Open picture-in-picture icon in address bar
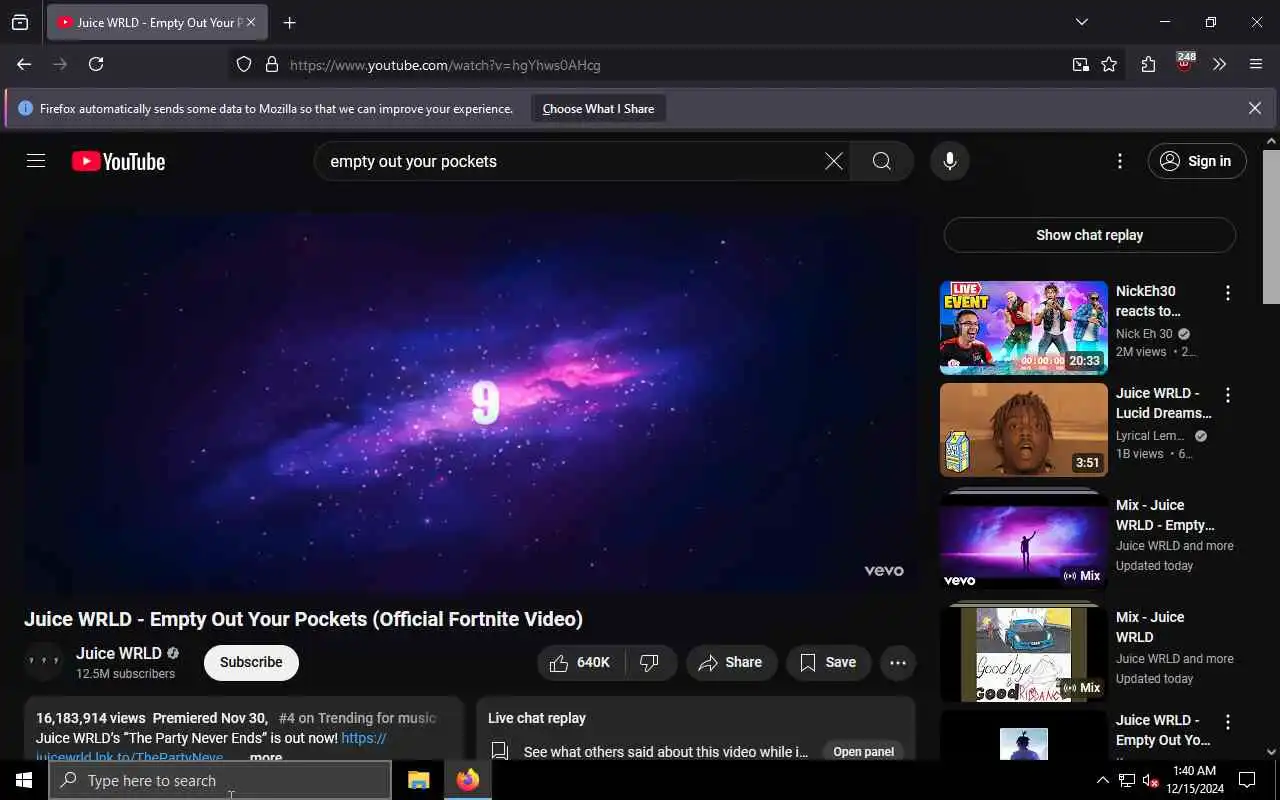The image size is (1280, 800). click(x=1081, y=64)
